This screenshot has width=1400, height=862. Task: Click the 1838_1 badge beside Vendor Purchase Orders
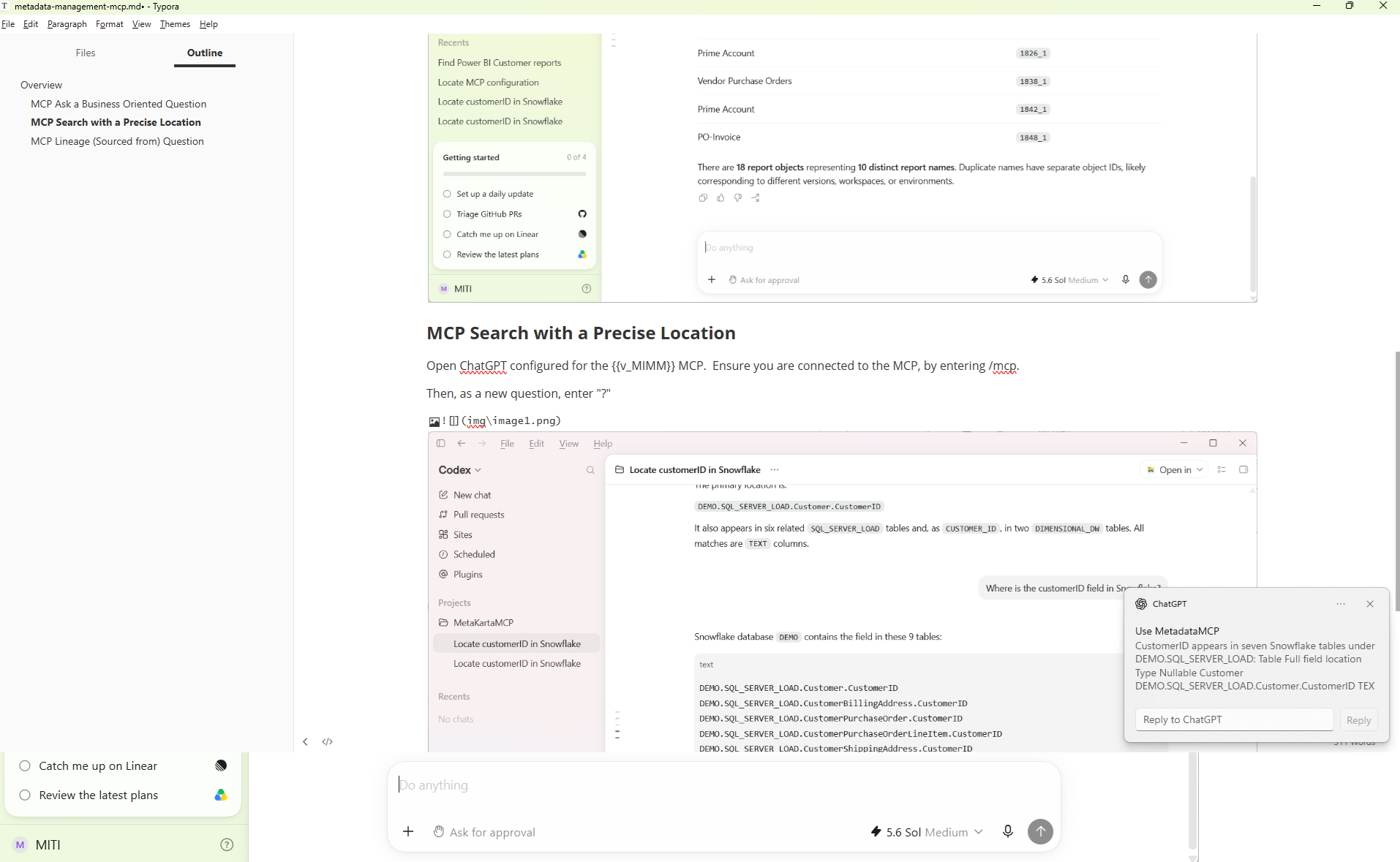click(x=1033, y=81)
